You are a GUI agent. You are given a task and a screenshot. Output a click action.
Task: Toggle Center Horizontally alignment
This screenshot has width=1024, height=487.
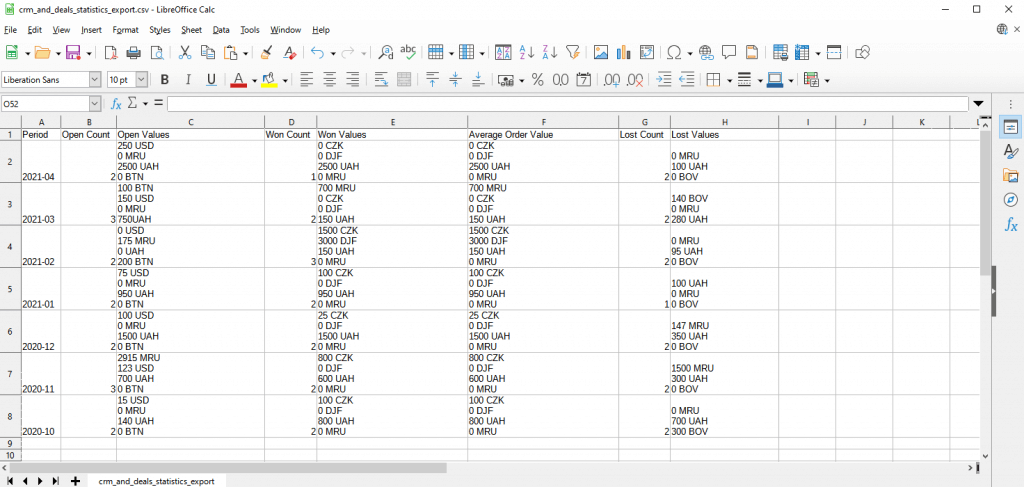pos(330,80)
